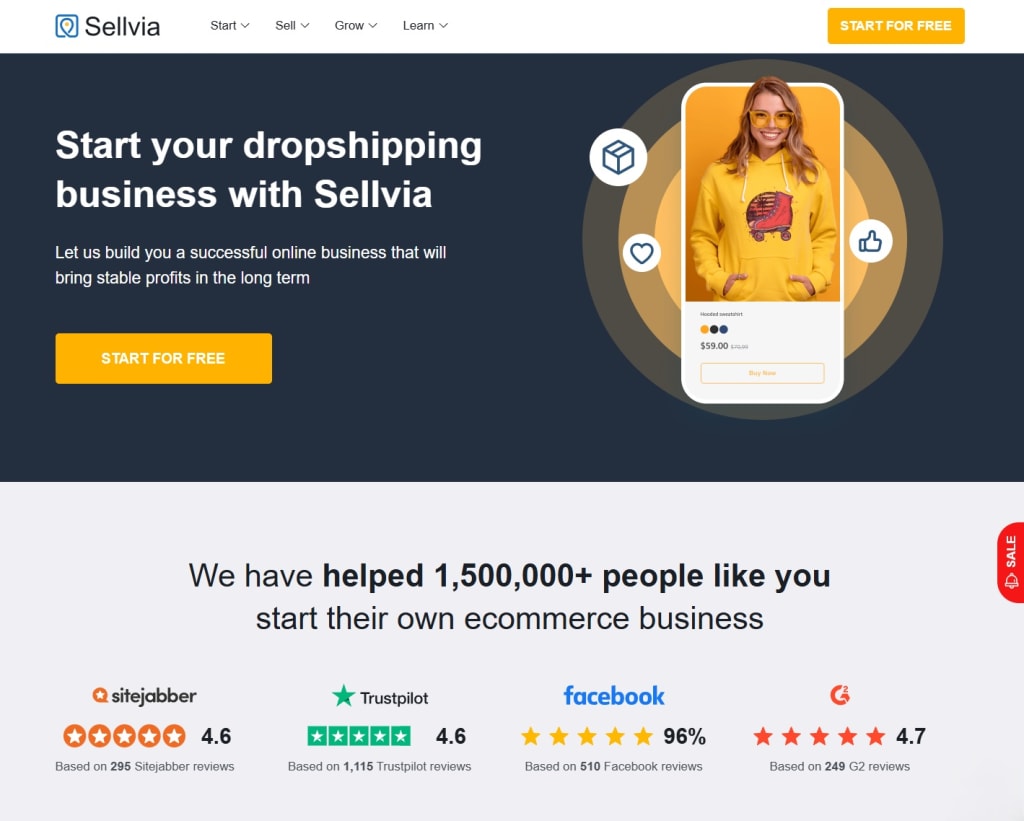Click the Trustpilot star logo
The image size is (1024, 821).
click(x=343, y=696)
